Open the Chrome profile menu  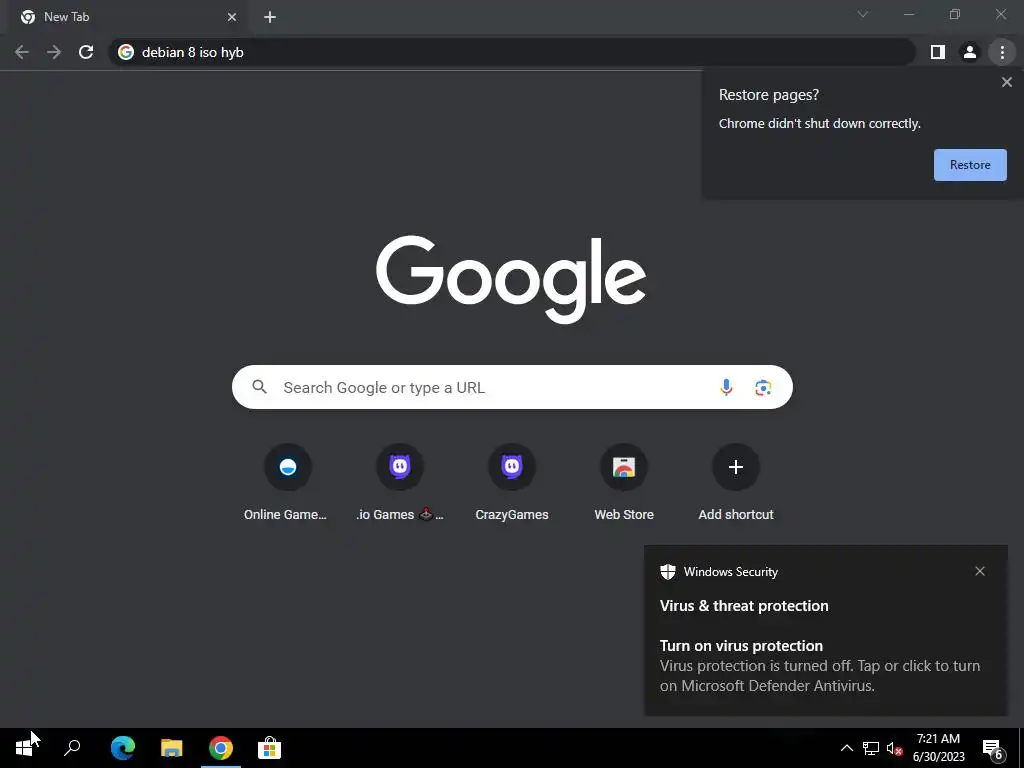(970, 52)
